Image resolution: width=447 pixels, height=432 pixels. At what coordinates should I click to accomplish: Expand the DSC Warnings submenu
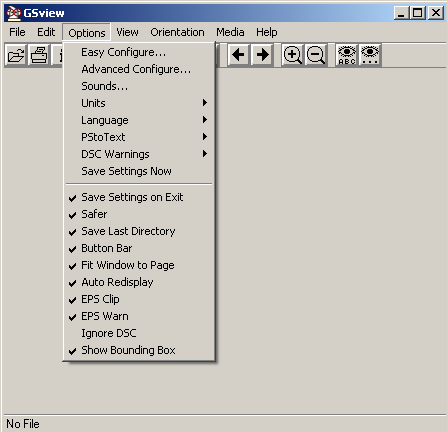tap(139, 154)
